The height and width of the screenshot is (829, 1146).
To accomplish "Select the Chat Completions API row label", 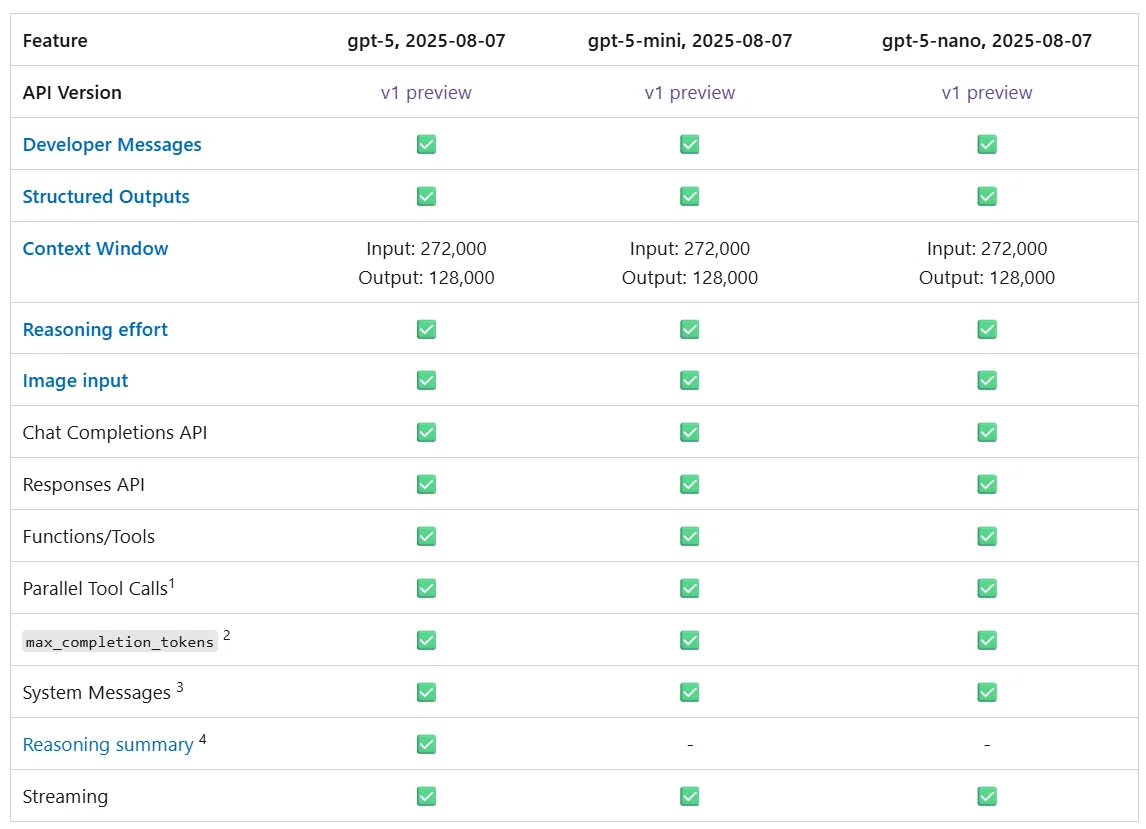I will (x=115, y=433).
